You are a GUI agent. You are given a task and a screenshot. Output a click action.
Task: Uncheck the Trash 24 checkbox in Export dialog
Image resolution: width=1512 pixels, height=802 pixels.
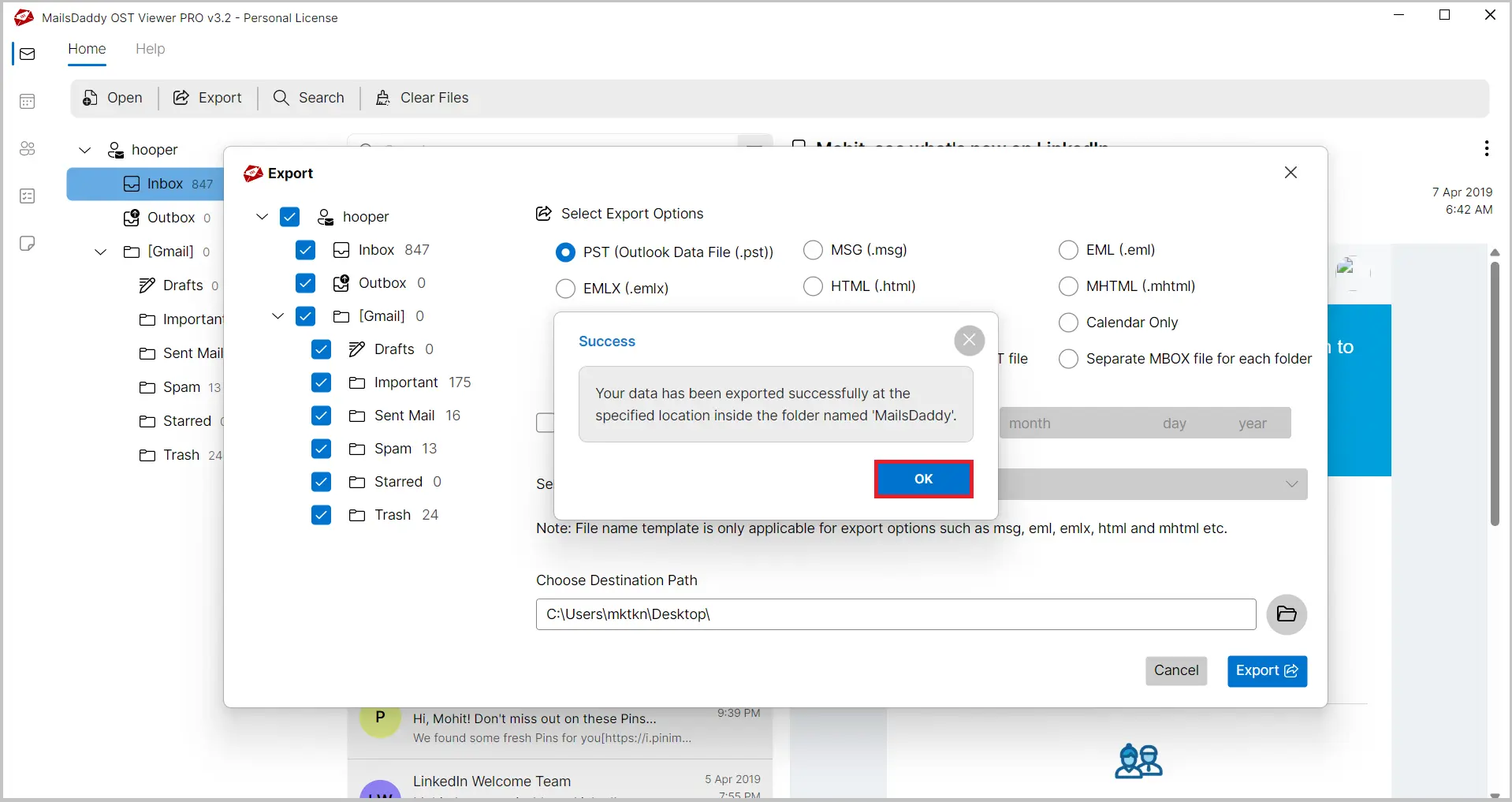tap(322, 515)
